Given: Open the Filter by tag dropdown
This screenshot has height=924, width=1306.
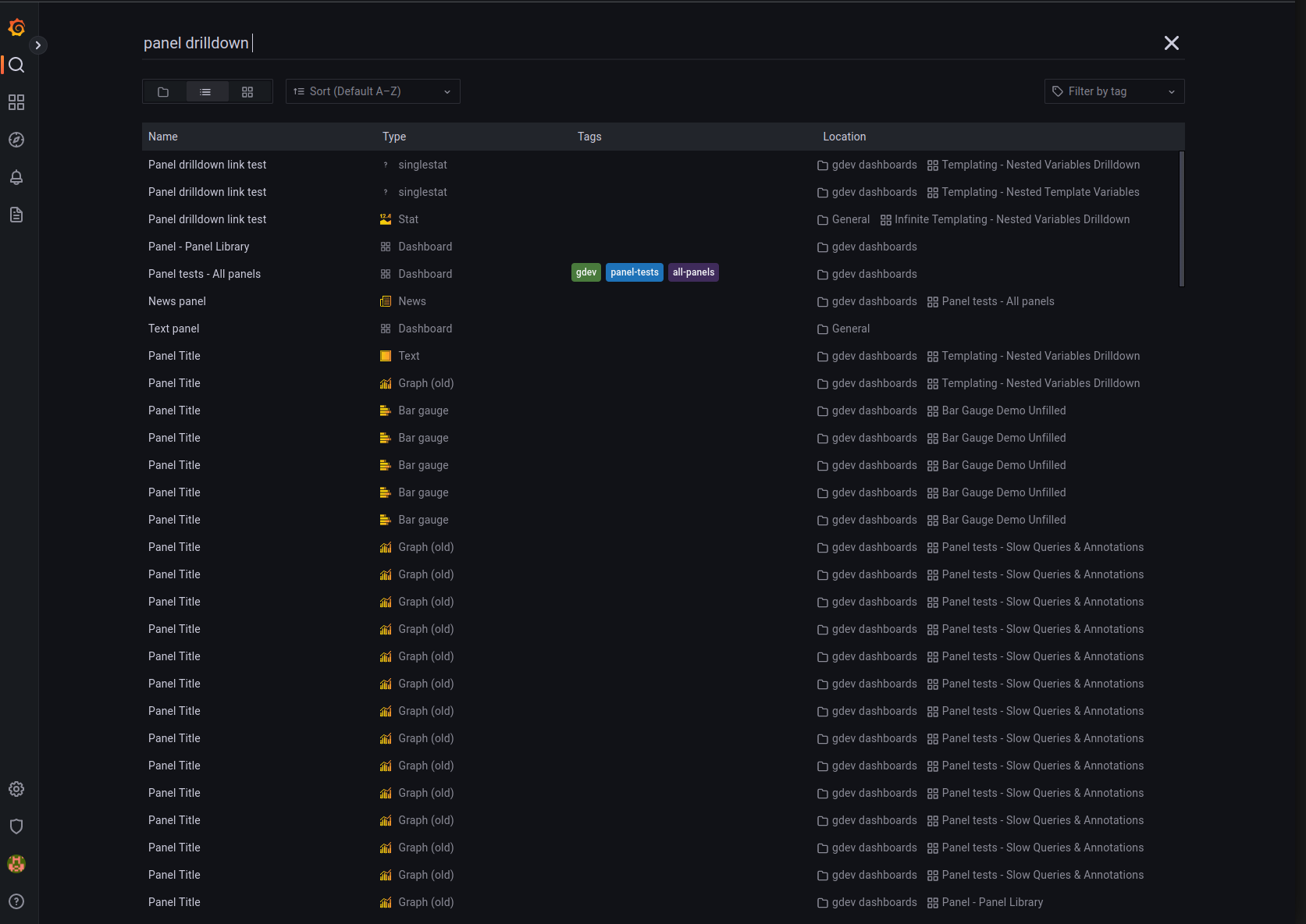Looking at the screenshot, I should 1114,91.
